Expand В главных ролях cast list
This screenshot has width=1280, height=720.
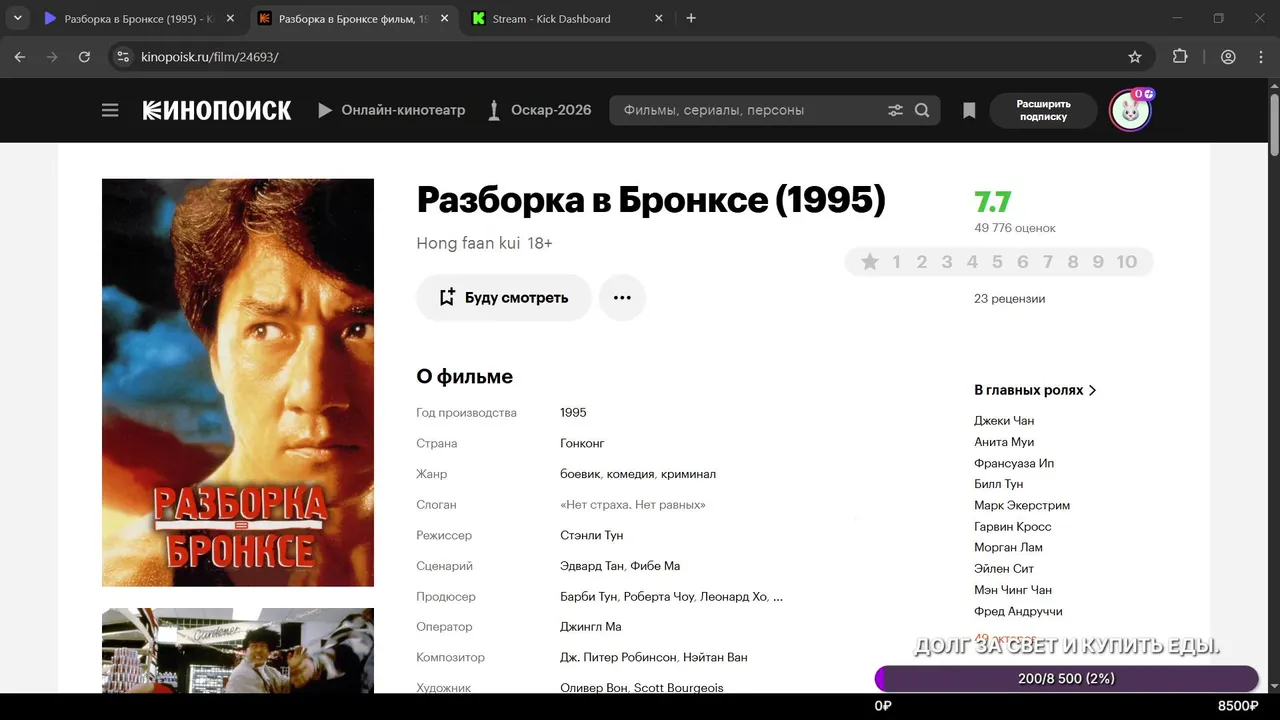[1035, 390]
